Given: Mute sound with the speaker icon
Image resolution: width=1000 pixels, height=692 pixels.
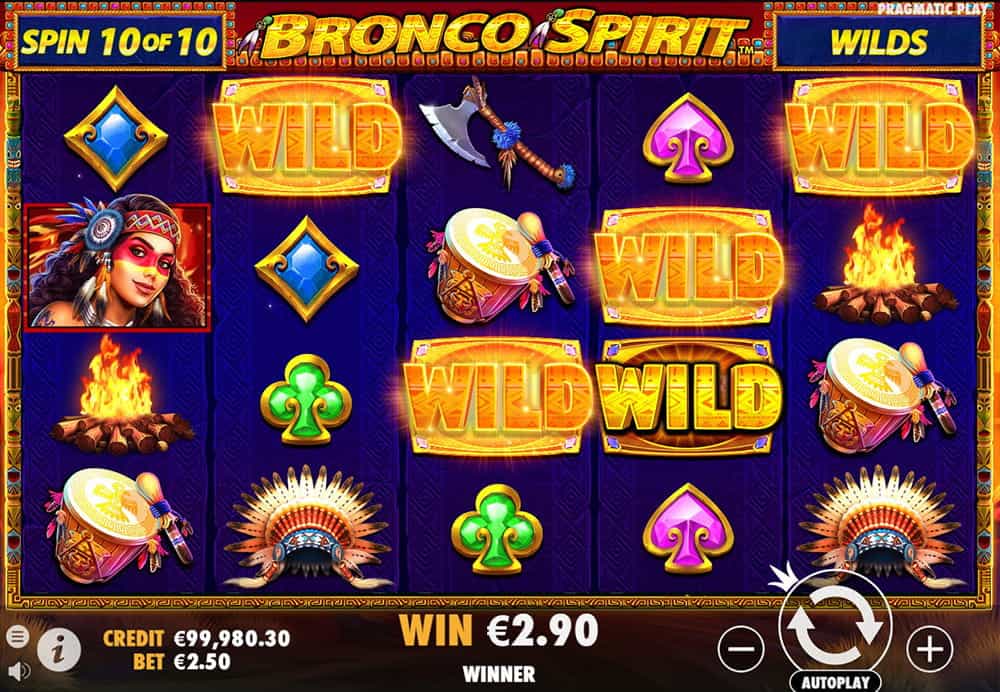Looking at the screenshot, I should pos(19,671).
